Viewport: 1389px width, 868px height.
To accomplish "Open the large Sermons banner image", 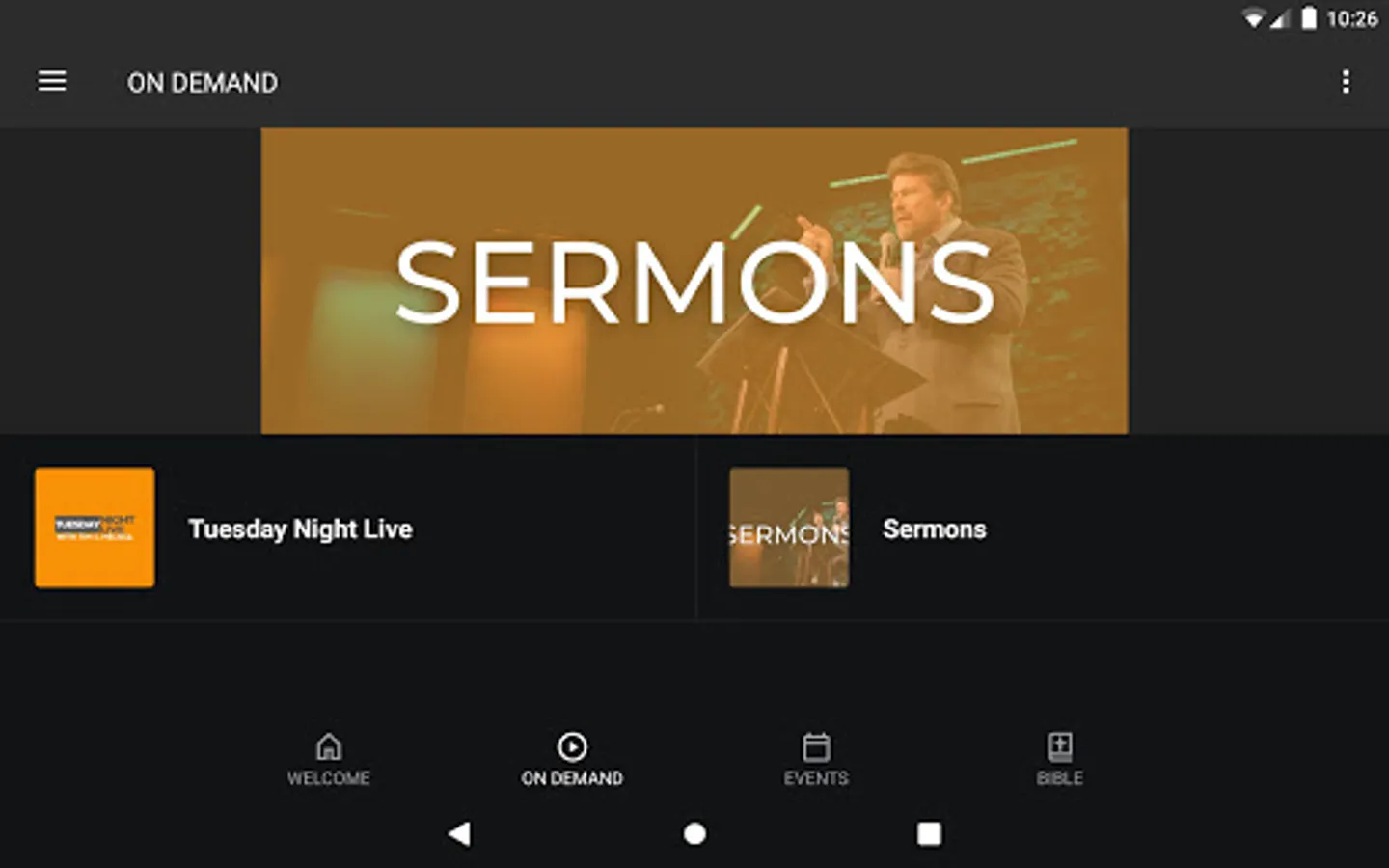I will tap(694, 281).
